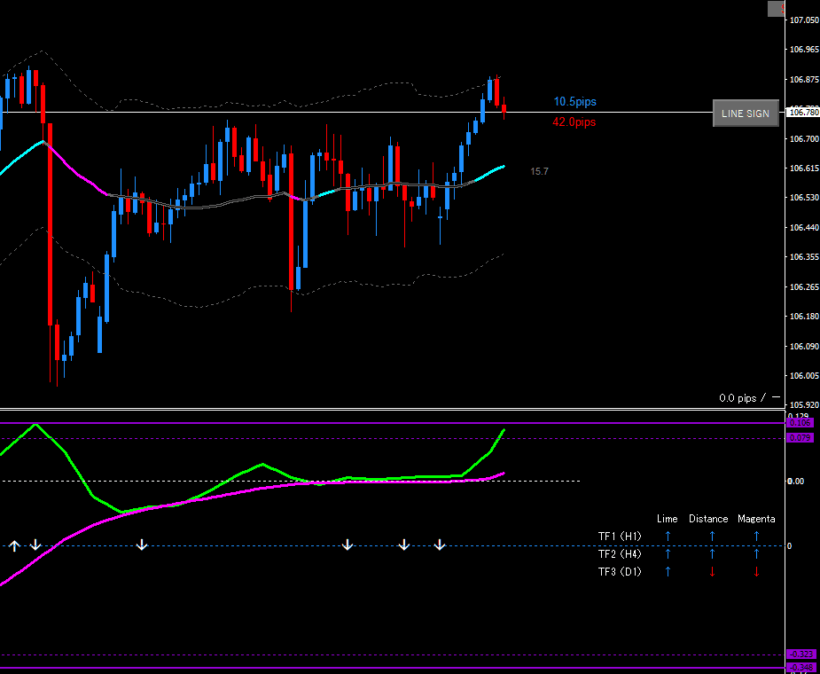The width and height of the screenshot is (820, 674).
Task: Click the highlighted 106.780 price label
Action: [x=803, y=112]
